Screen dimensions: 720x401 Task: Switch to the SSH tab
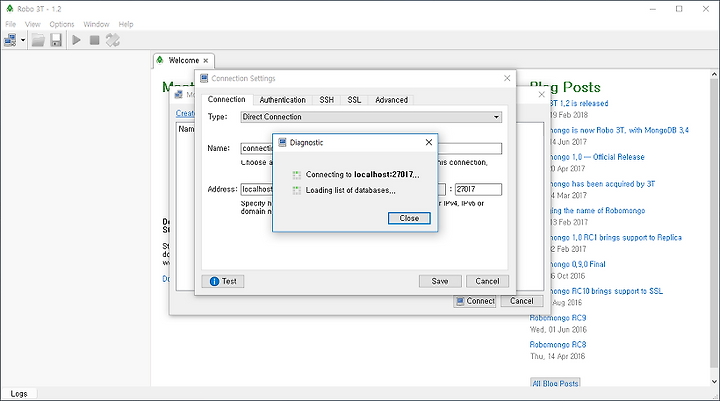tap(326, 100)
